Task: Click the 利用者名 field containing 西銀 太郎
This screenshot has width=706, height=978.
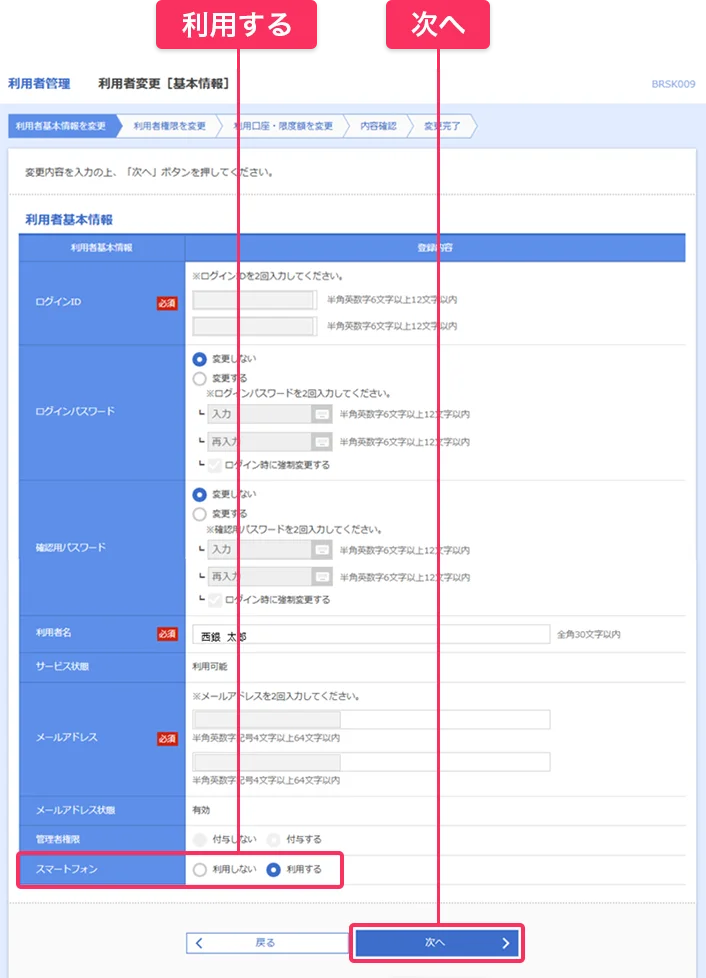Action: tap(371, 635)
